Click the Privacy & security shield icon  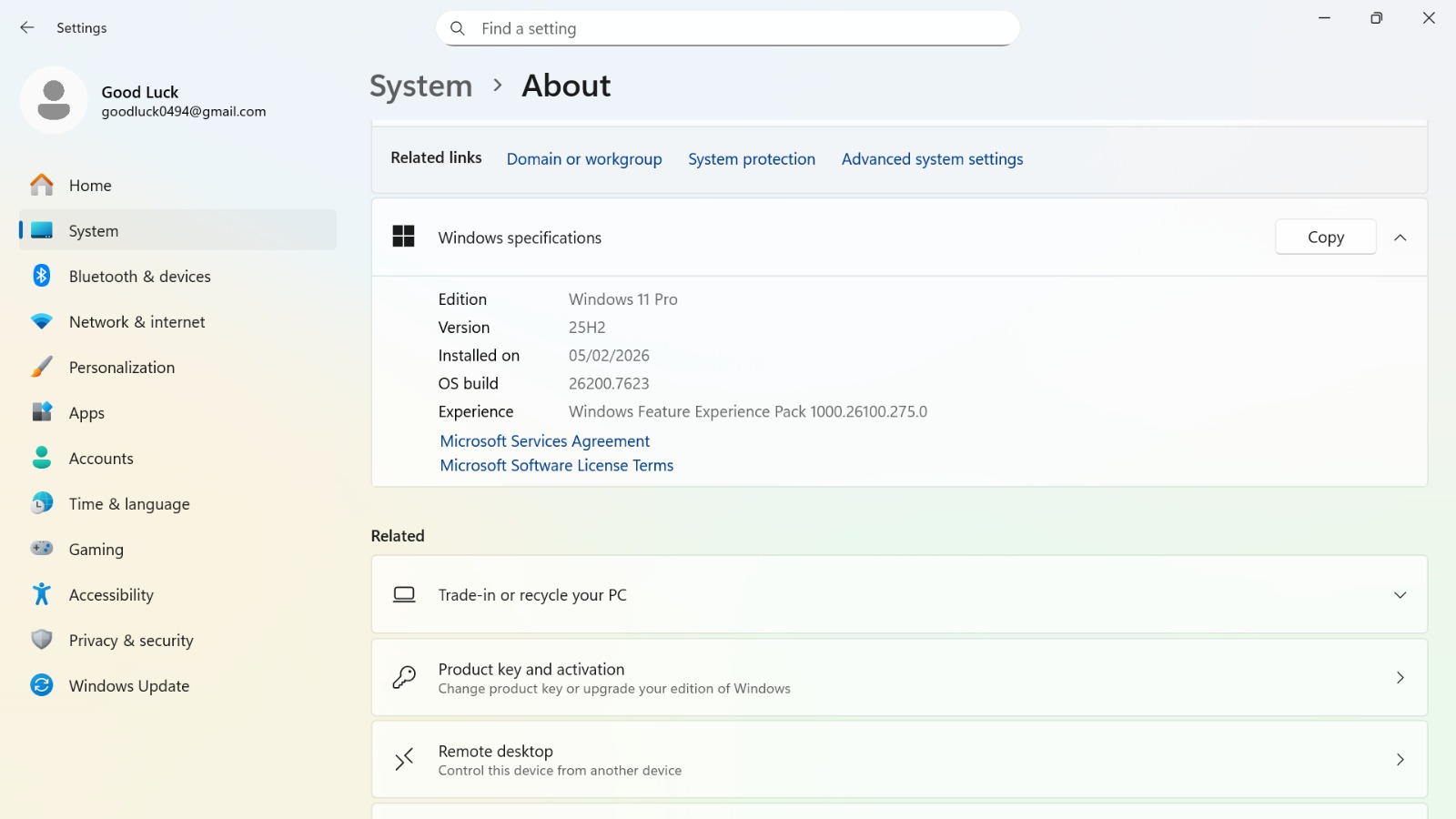point(42,640)
